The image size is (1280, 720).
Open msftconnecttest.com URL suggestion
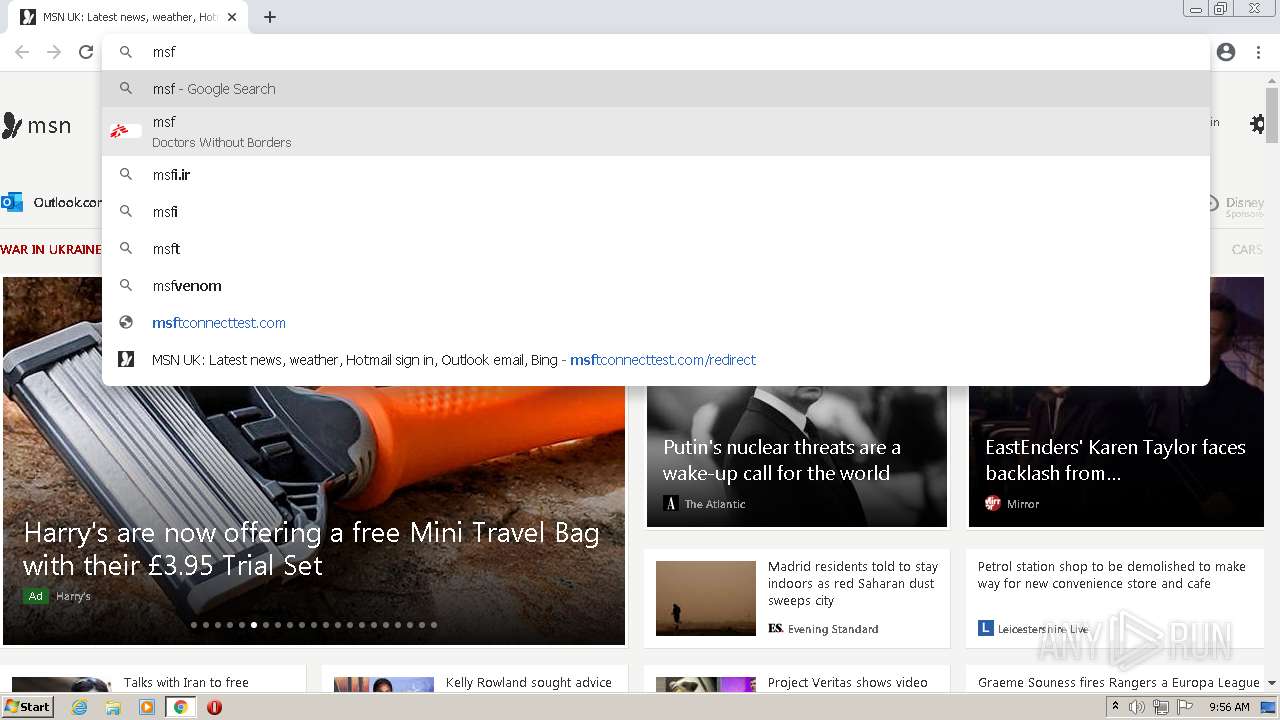pyautogui.click(x=656, y=323)
